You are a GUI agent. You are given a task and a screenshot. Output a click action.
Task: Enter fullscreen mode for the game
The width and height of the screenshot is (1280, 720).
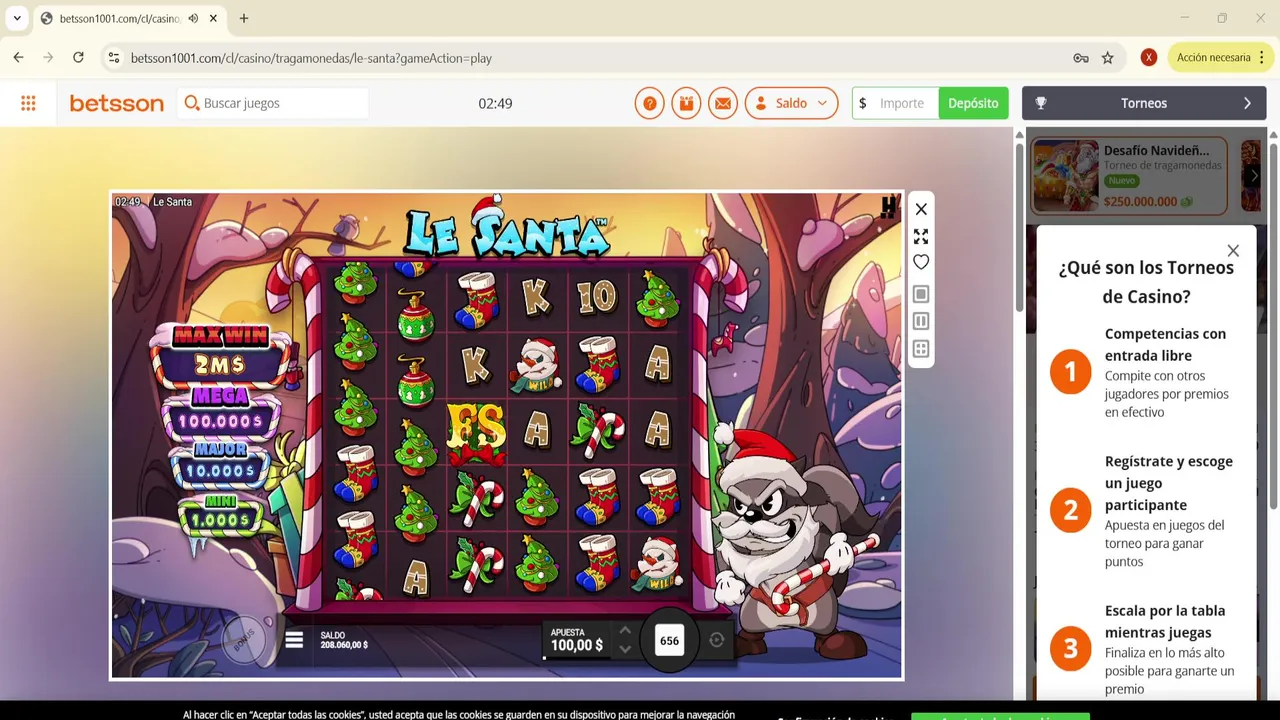[x=921, y=237]
